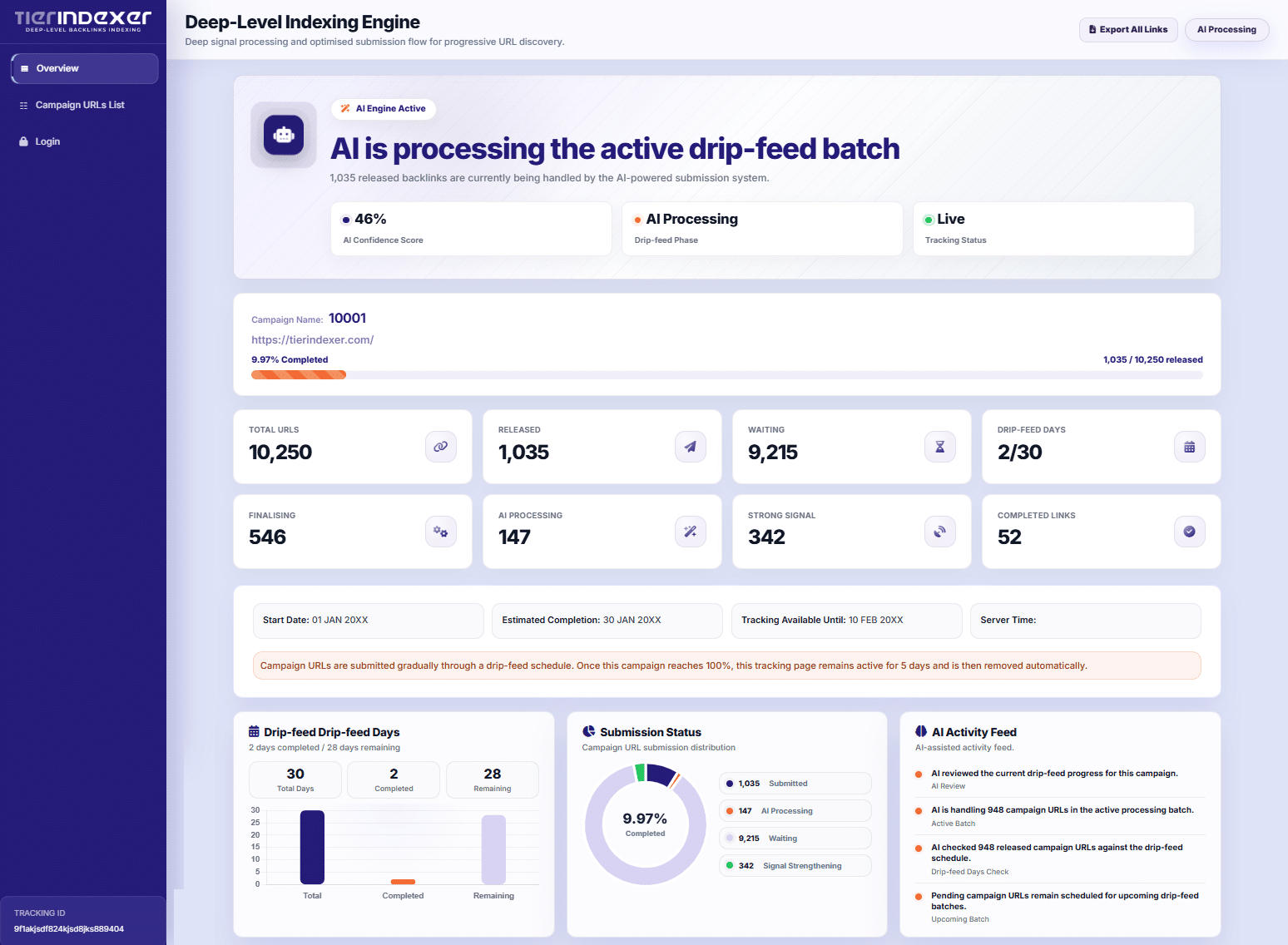Click the pie chart icon beside Submission Status
The width and height of the screenshot is (1288, 945).
click(x=589, y=732)
